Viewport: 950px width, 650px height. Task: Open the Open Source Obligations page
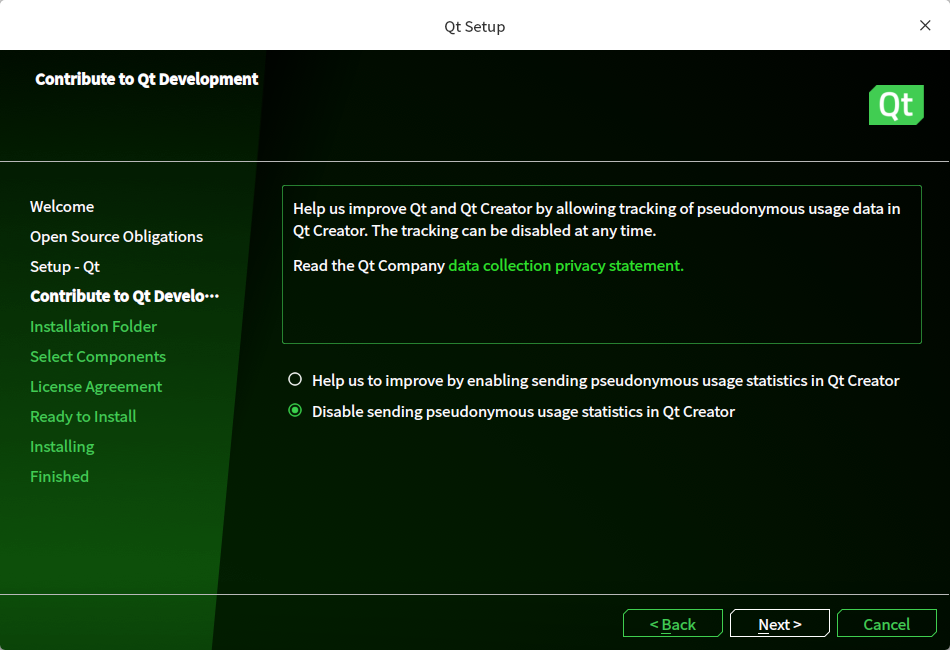116,236
